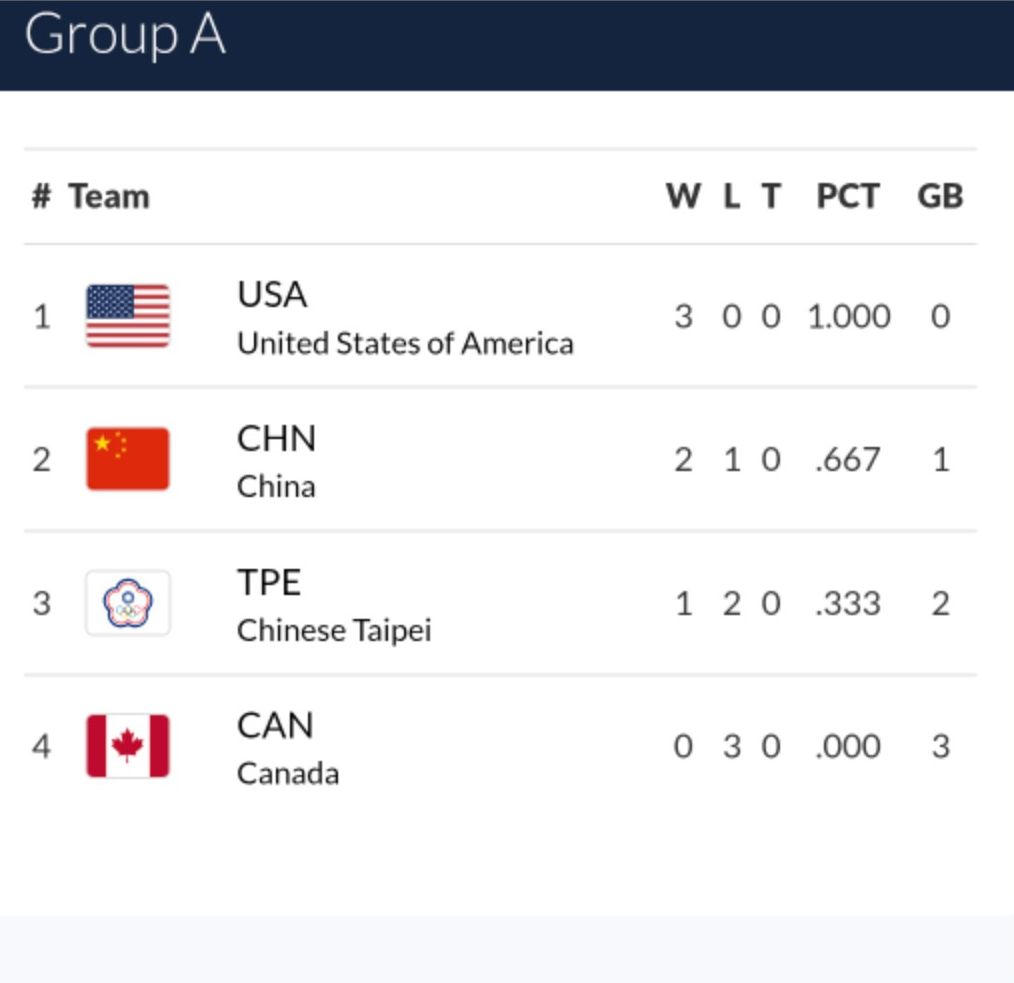Click the GB column header
Screen dimensions: 1014x983
click(940, 196)
